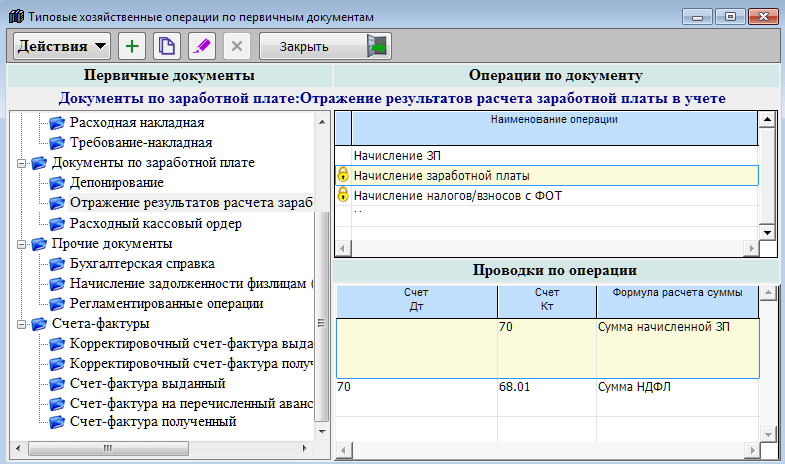Click the tree panel's horizontal scroll right arrow
This screenshot has width=785, height=464.
point(304,448)
